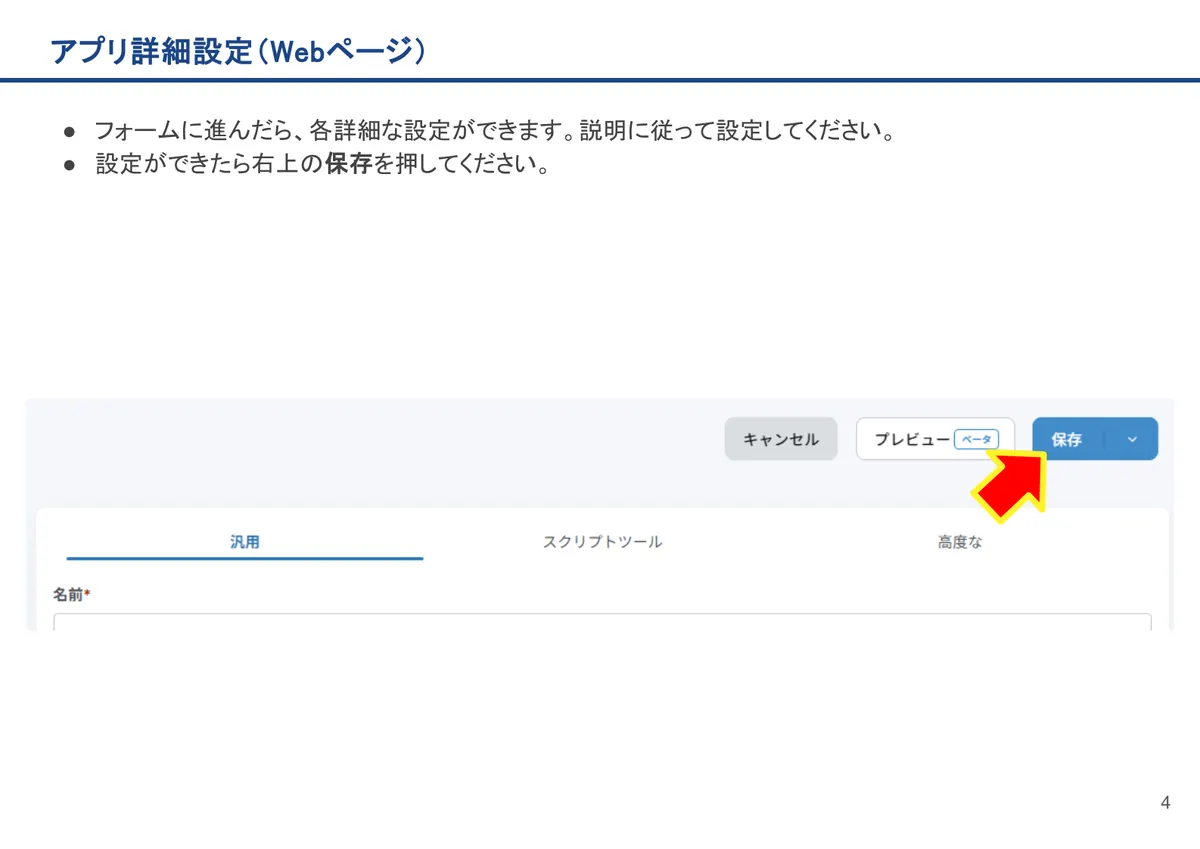1200x849 pixels.
Task: Expand the dropdown arrow beside 保存
Action: click(1132, 439)
